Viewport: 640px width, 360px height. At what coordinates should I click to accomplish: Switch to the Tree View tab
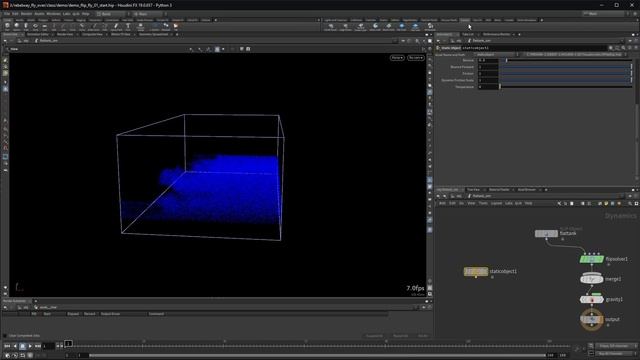click(473, 190)
